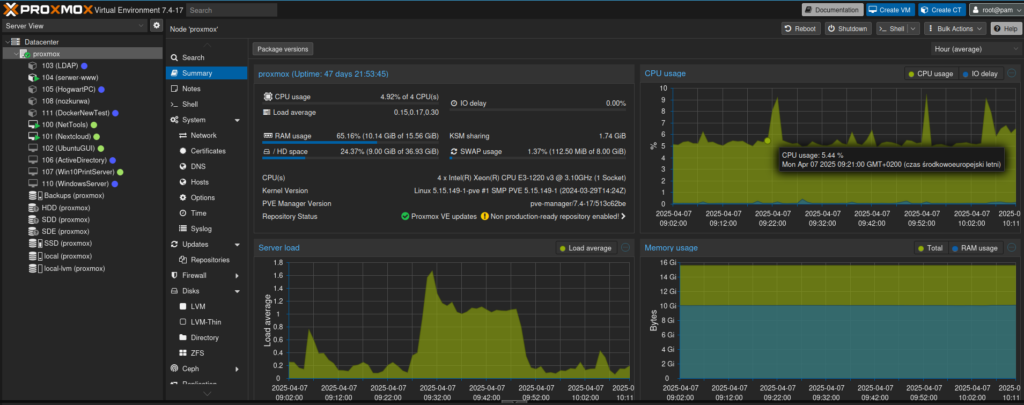Screen dimensions: 1024x405
Task: Click the Notes icon in node menu
Action: coord(174,89)
